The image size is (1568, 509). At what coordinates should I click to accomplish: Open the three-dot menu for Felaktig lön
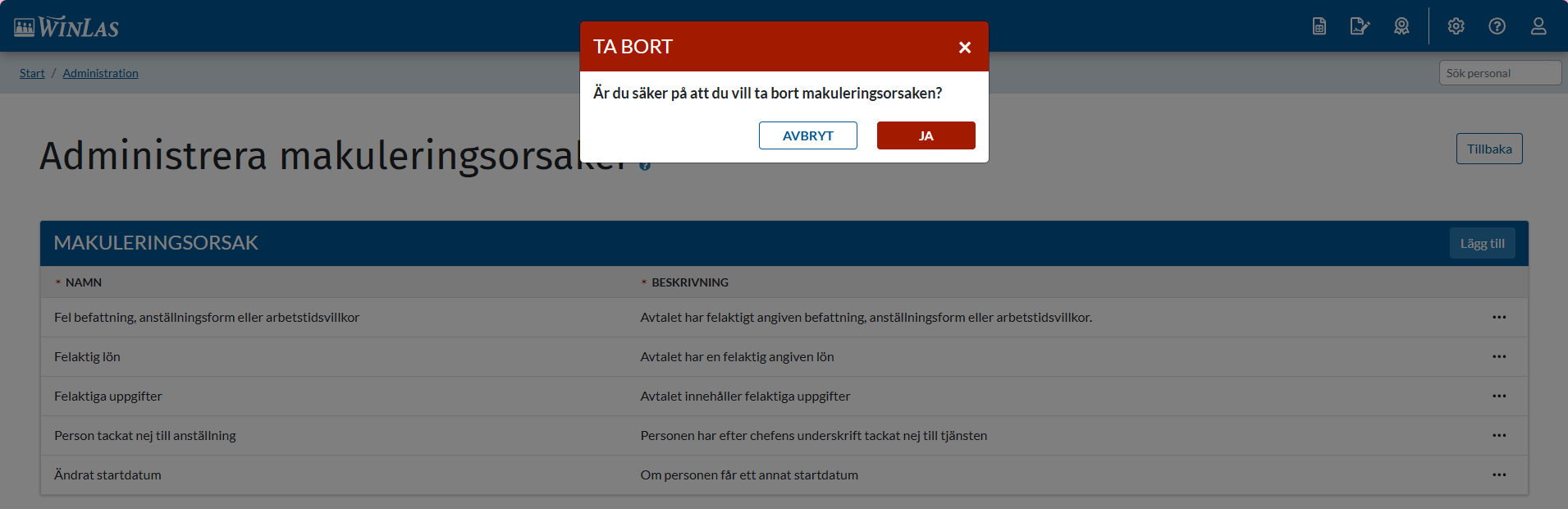[x=1499, y=356]
